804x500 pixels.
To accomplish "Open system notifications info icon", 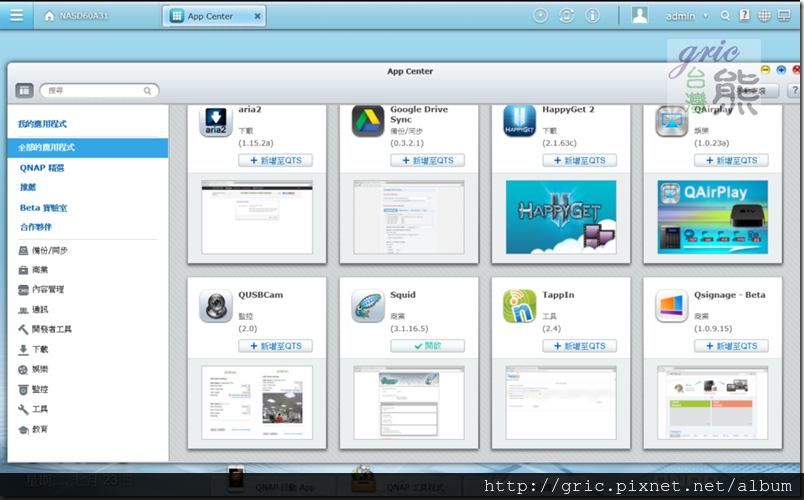I will pyautogui.click(x=592, y=16).
